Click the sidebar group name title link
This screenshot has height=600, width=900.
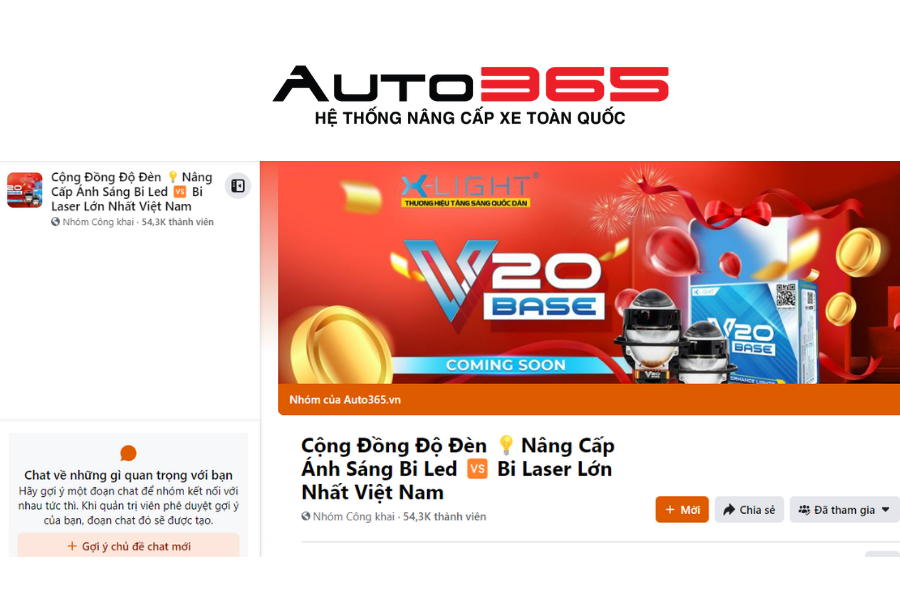pos(131,192)
